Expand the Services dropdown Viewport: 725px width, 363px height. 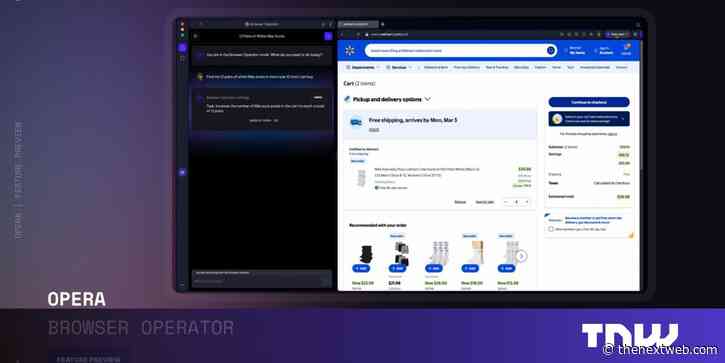(399, 68)
